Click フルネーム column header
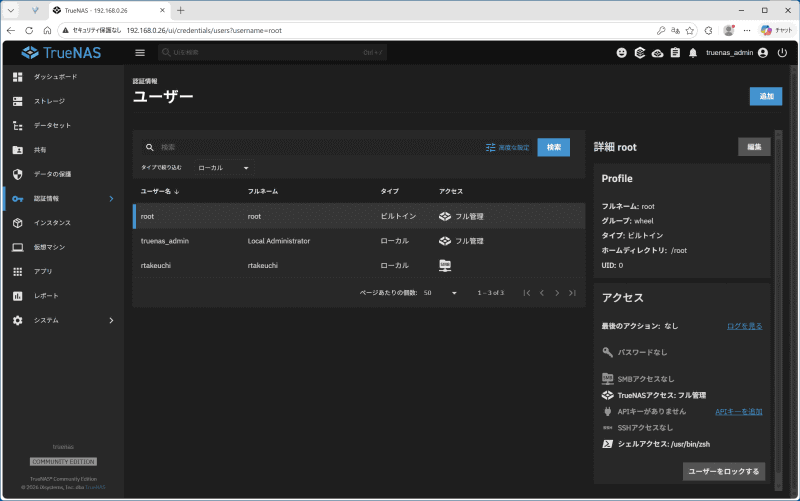The image size is (800, 501). click(263, 191)
